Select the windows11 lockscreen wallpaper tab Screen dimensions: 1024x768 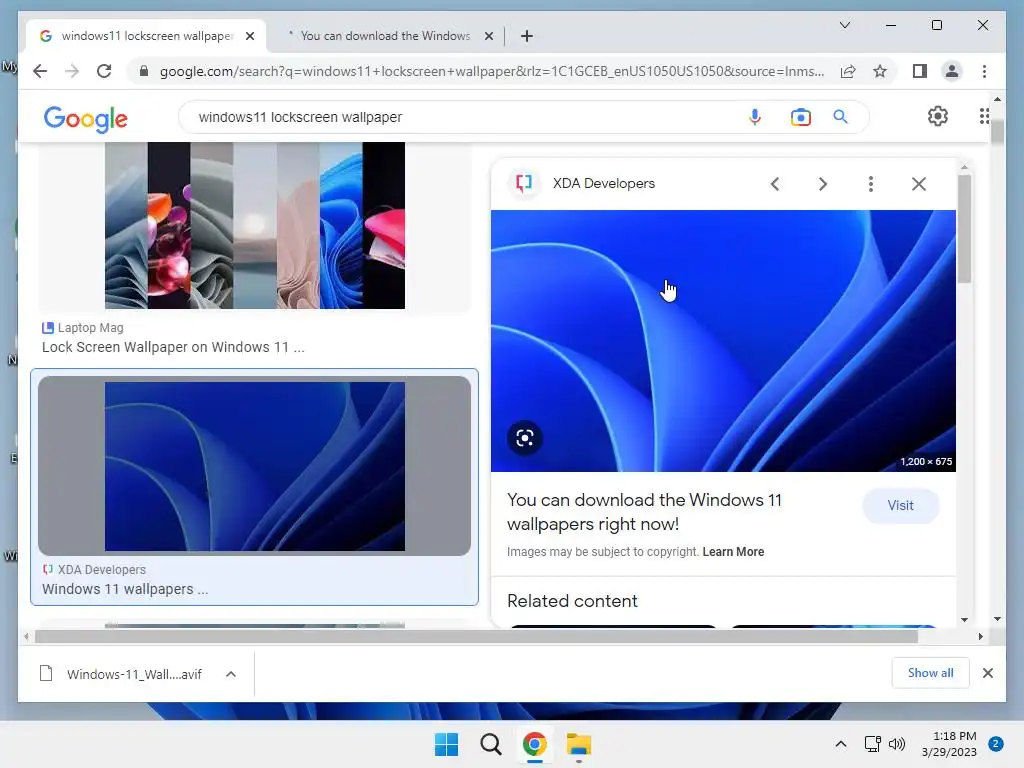[x=146, y=36]
